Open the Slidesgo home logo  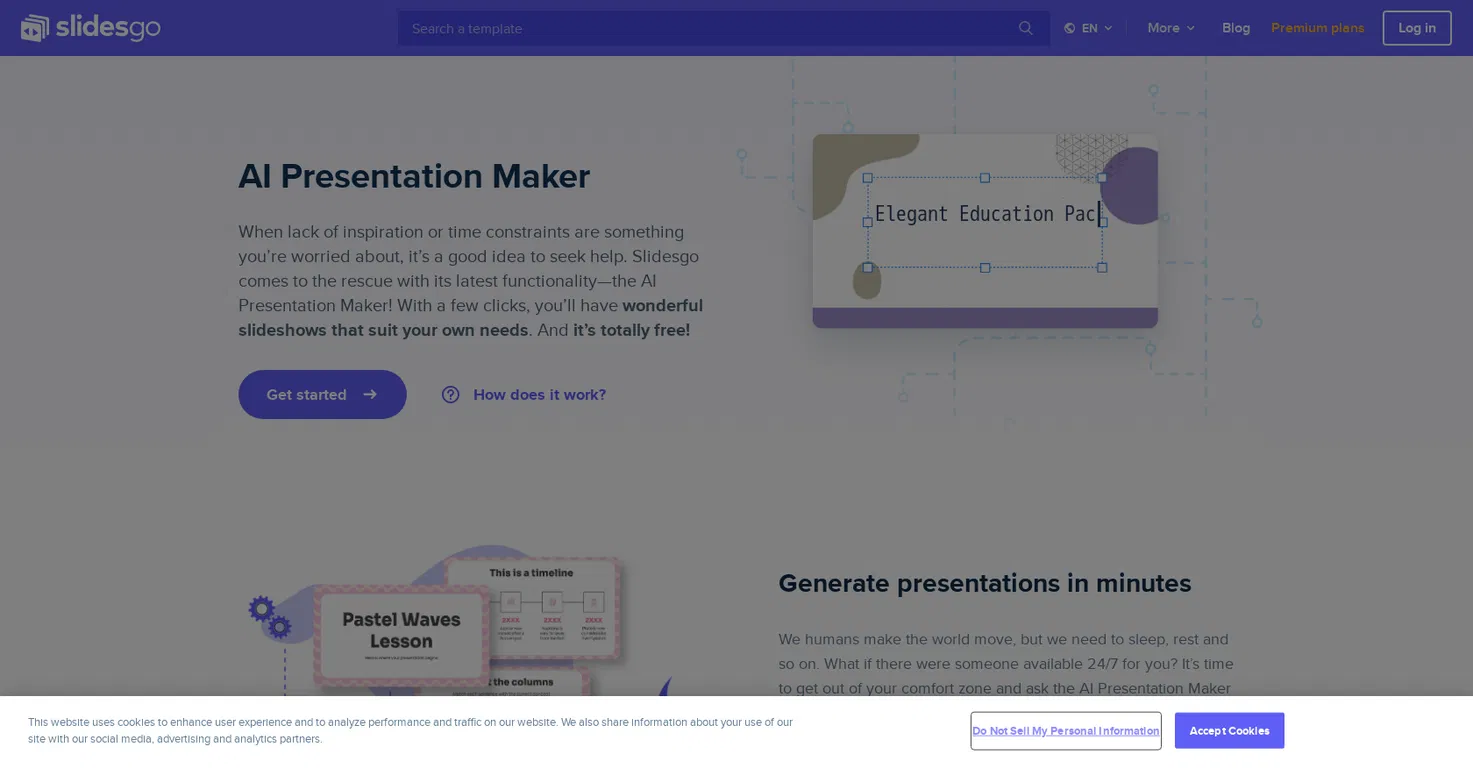click(x=90, y=28)
